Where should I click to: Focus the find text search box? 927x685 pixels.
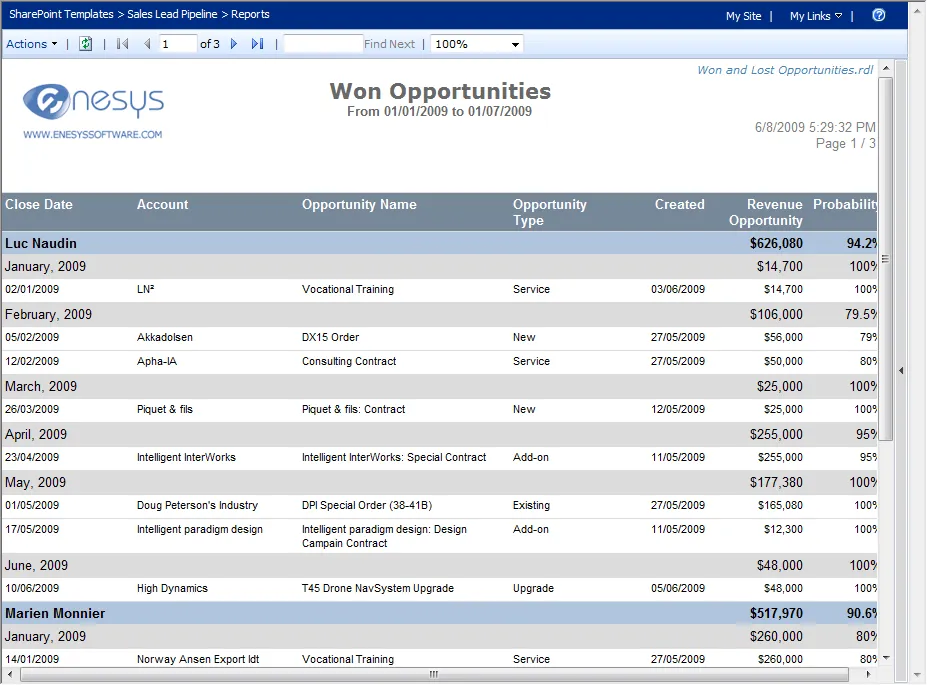[x=322, y=44]
